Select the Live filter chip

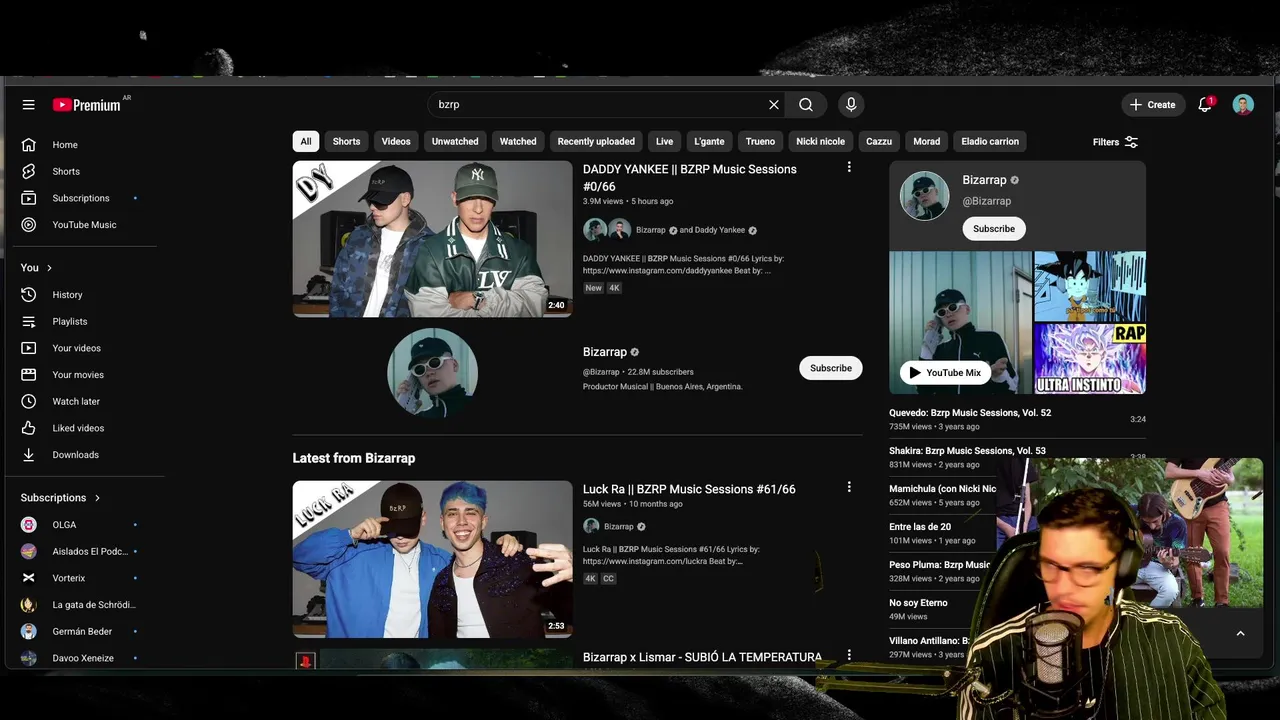(x=664, y=141)
